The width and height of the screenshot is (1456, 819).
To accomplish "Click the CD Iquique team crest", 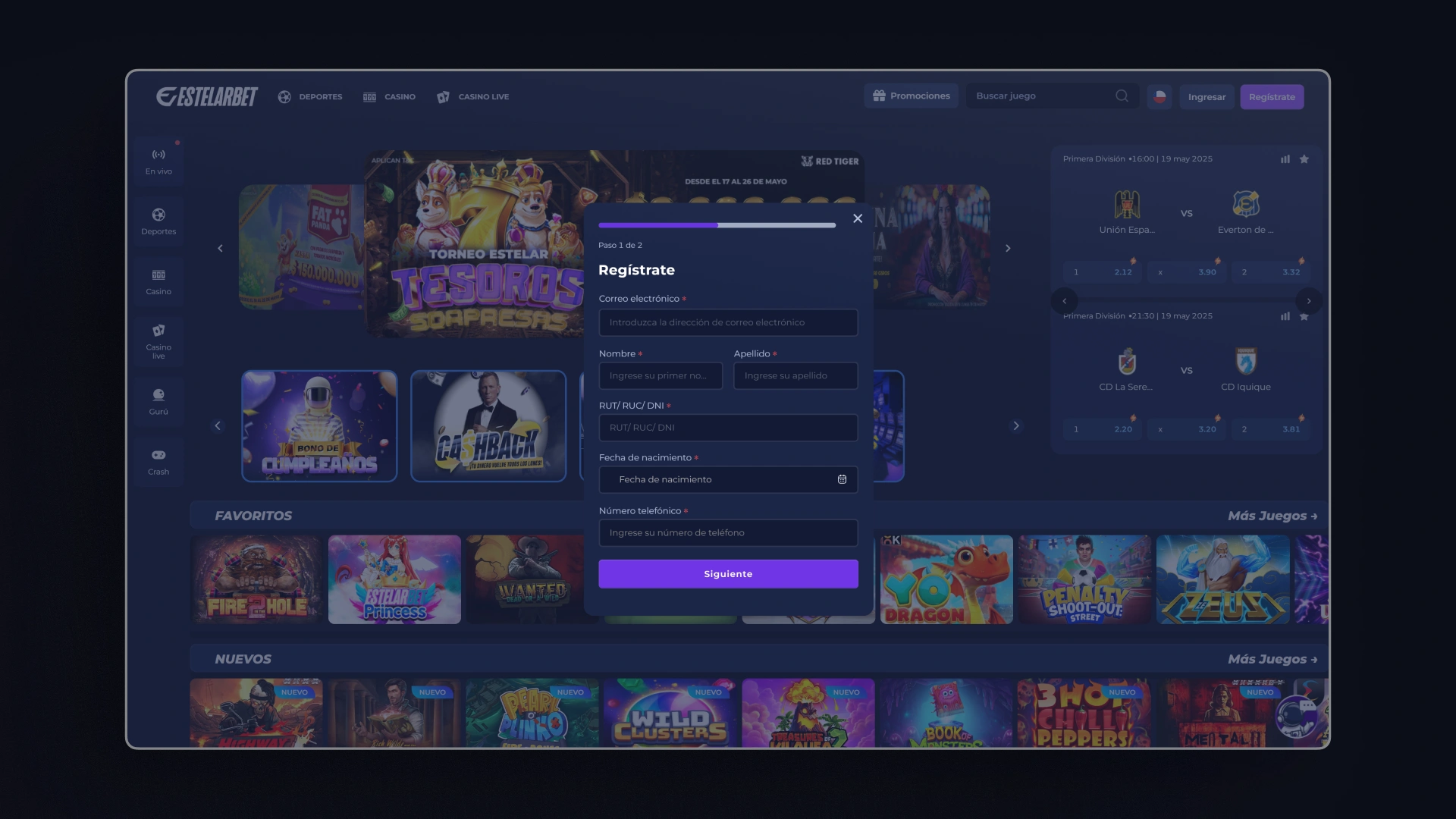I will pos(1246,361).
